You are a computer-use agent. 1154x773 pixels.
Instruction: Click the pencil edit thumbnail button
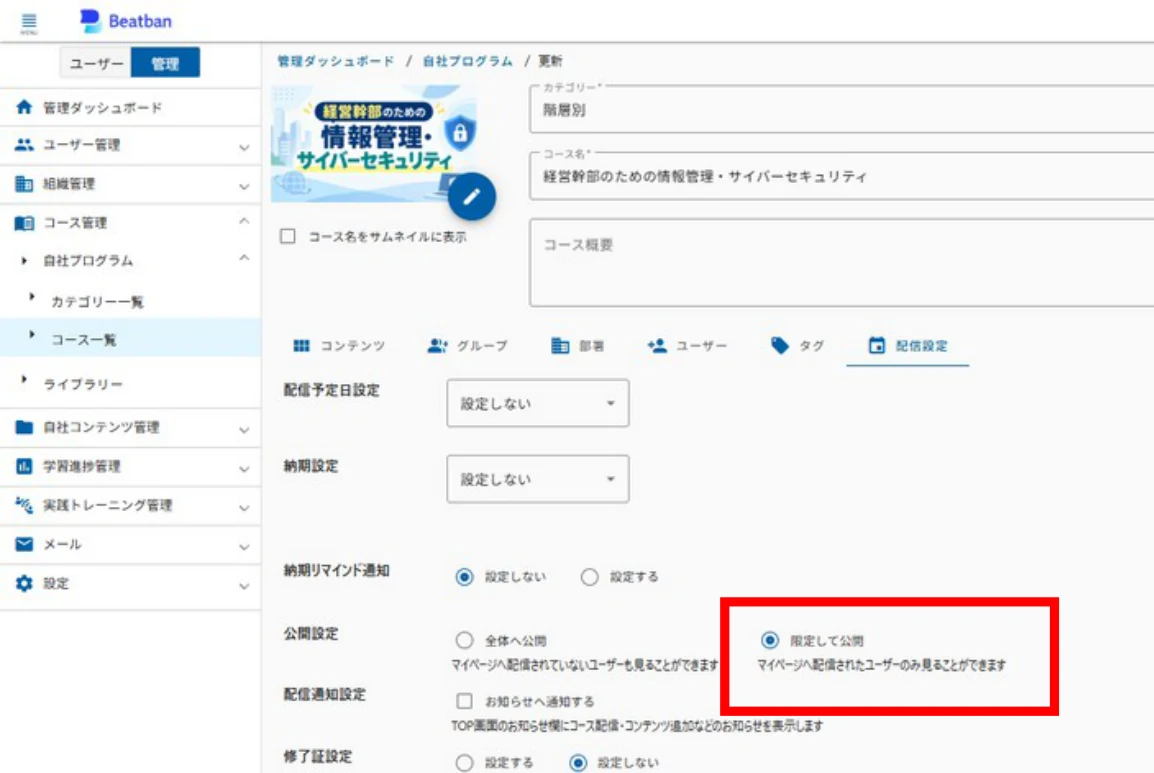pos(472,197)
